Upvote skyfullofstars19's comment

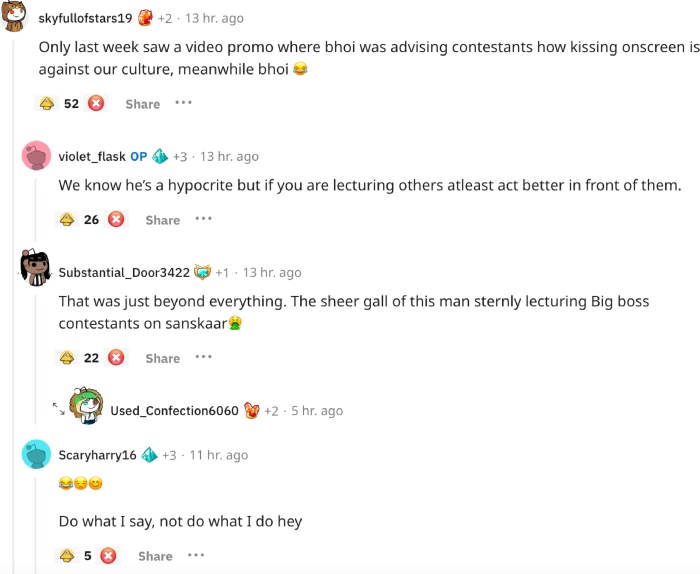coord(46,103)
